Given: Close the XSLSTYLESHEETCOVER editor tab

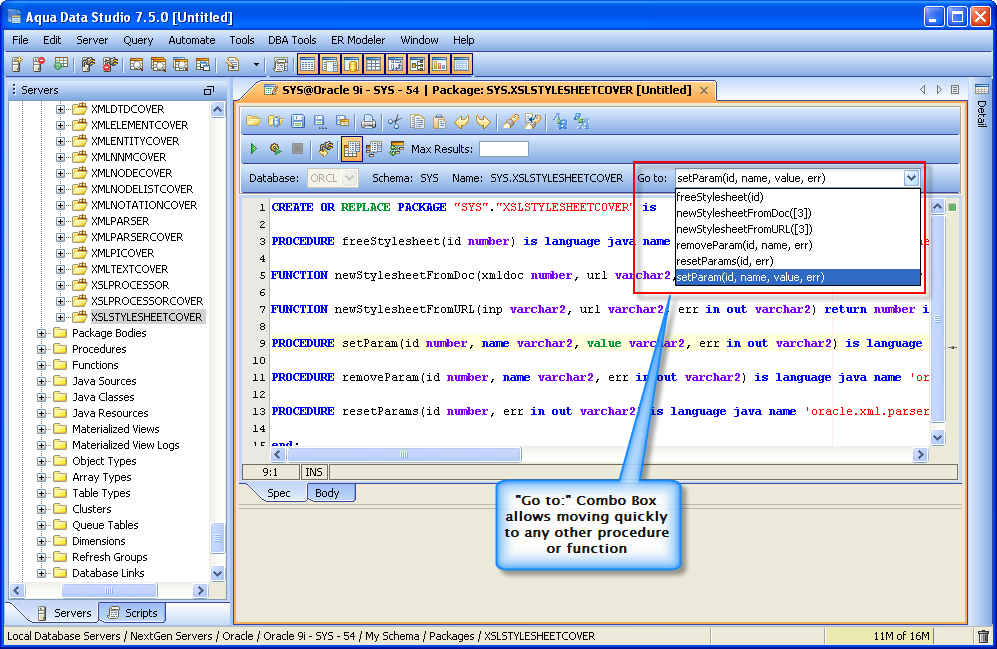Looking at the screenshot, I should pyautogui.click(x=704, y=90).
